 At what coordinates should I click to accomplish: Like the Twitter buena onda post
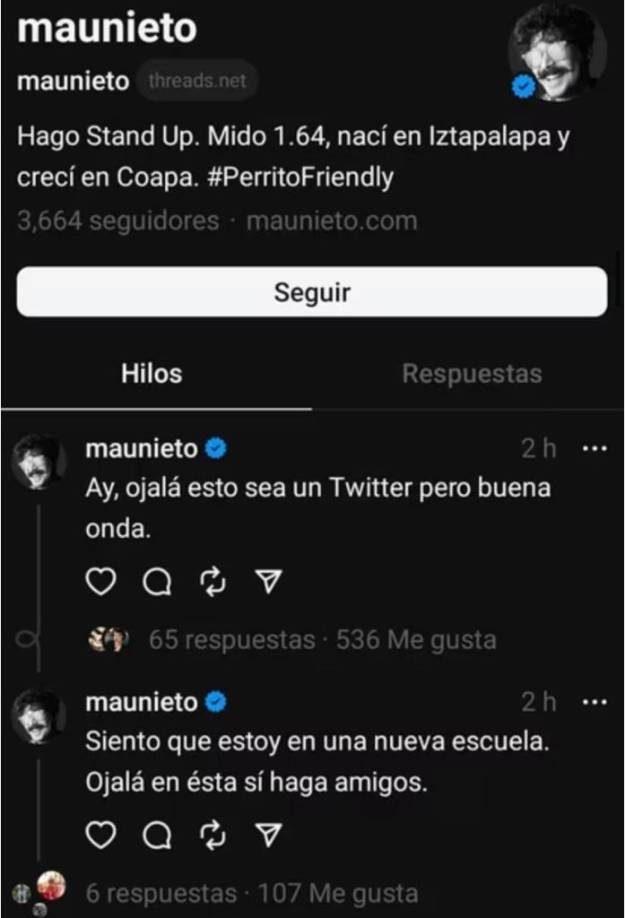[103, 581]
